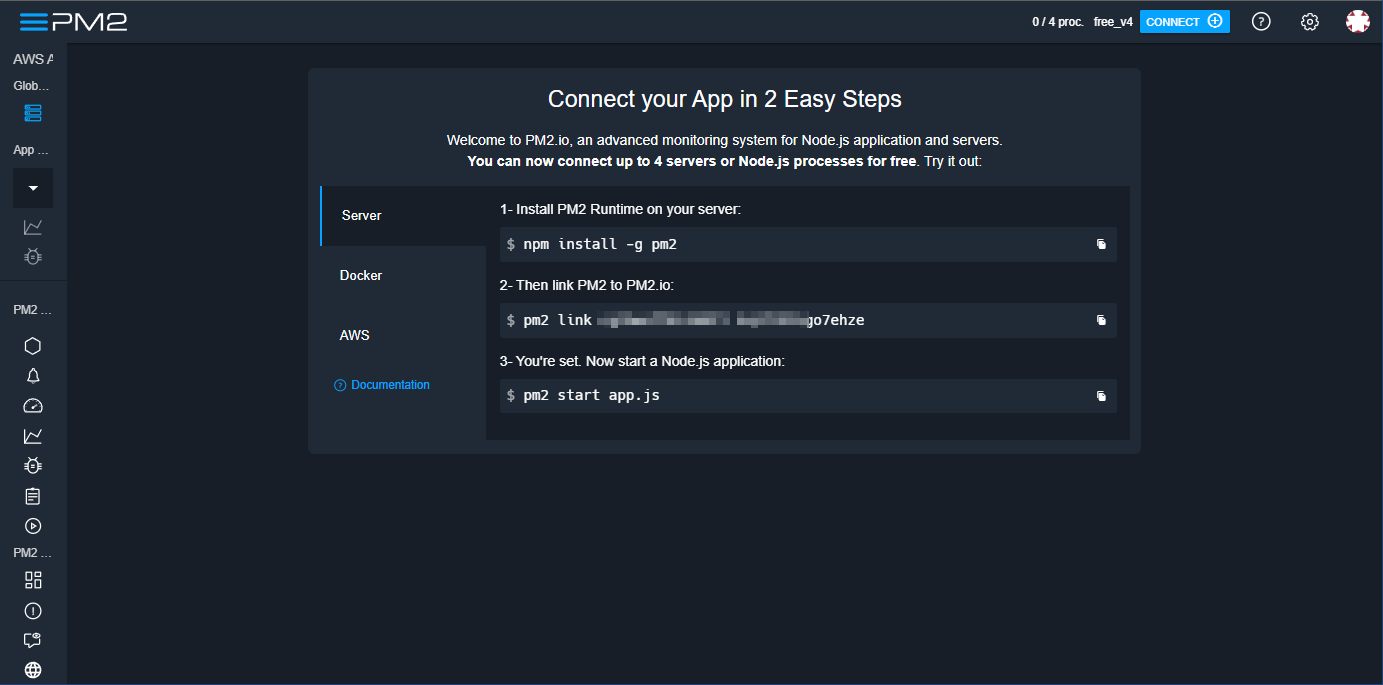Open the hexagon processes icon in the sidebar
The width and height of the screenshot is (1383, 685).
click(33, 346)
